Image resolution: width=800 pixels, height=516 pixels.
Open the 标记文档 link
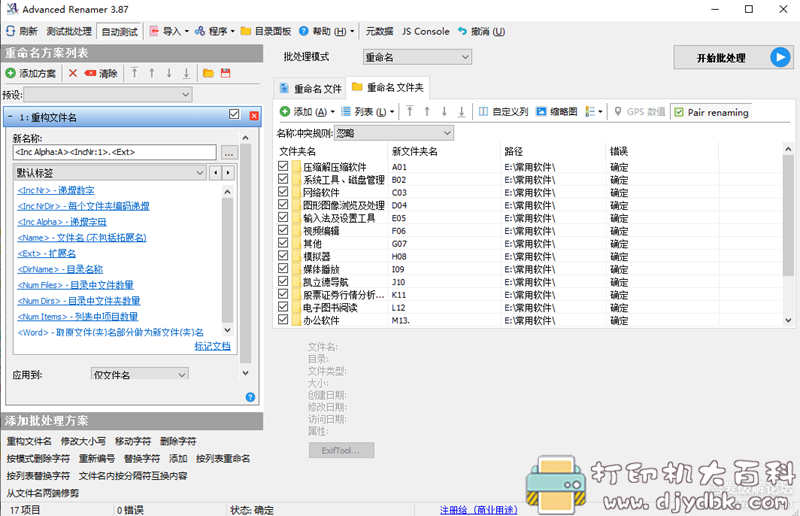tap(212, 346)
